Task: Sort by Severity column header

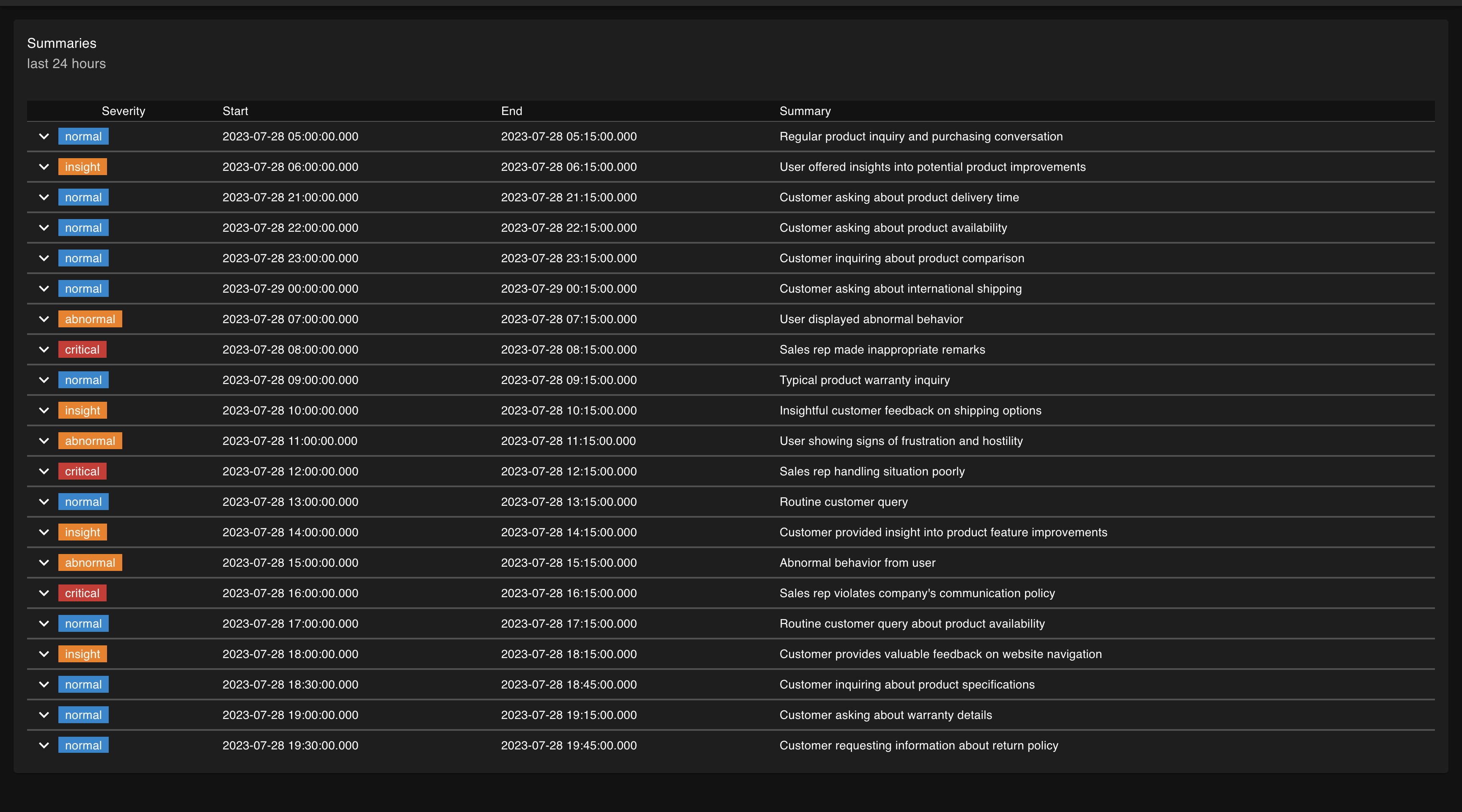Action: [123, 111]
